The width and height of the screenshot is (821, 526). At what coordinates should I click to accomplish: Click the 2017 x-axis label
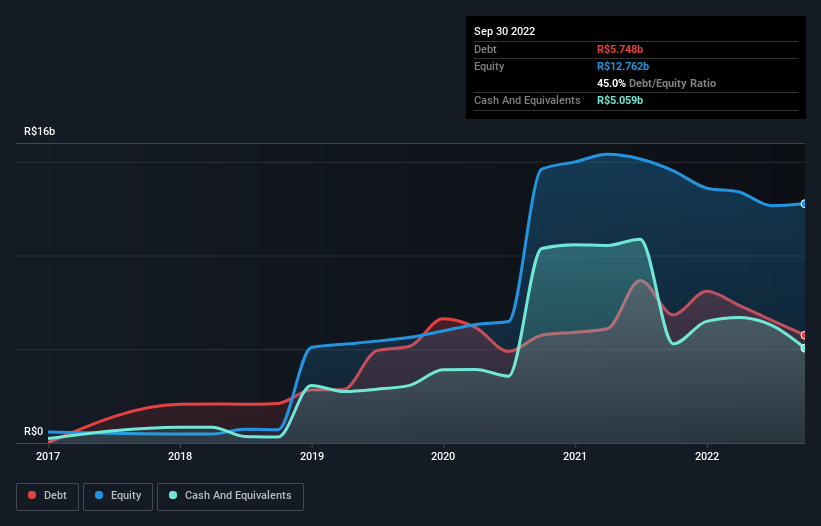[x=48, y=456]
